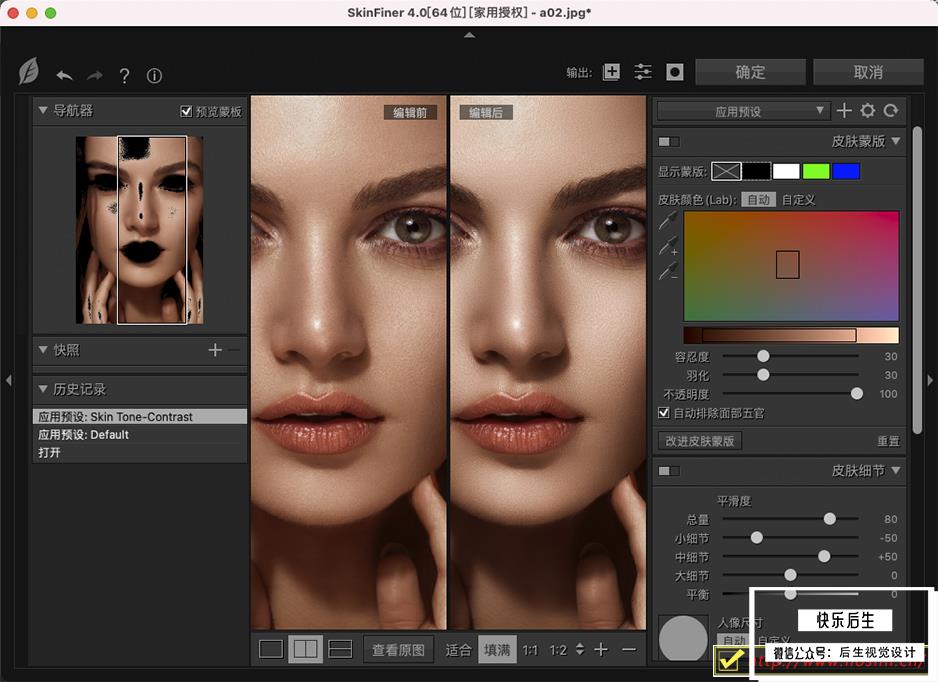Image resolution: width=938 pixels, height=682 pixels.
Task: Add a new snapshot with the 快照 plus
Action: 215,350
